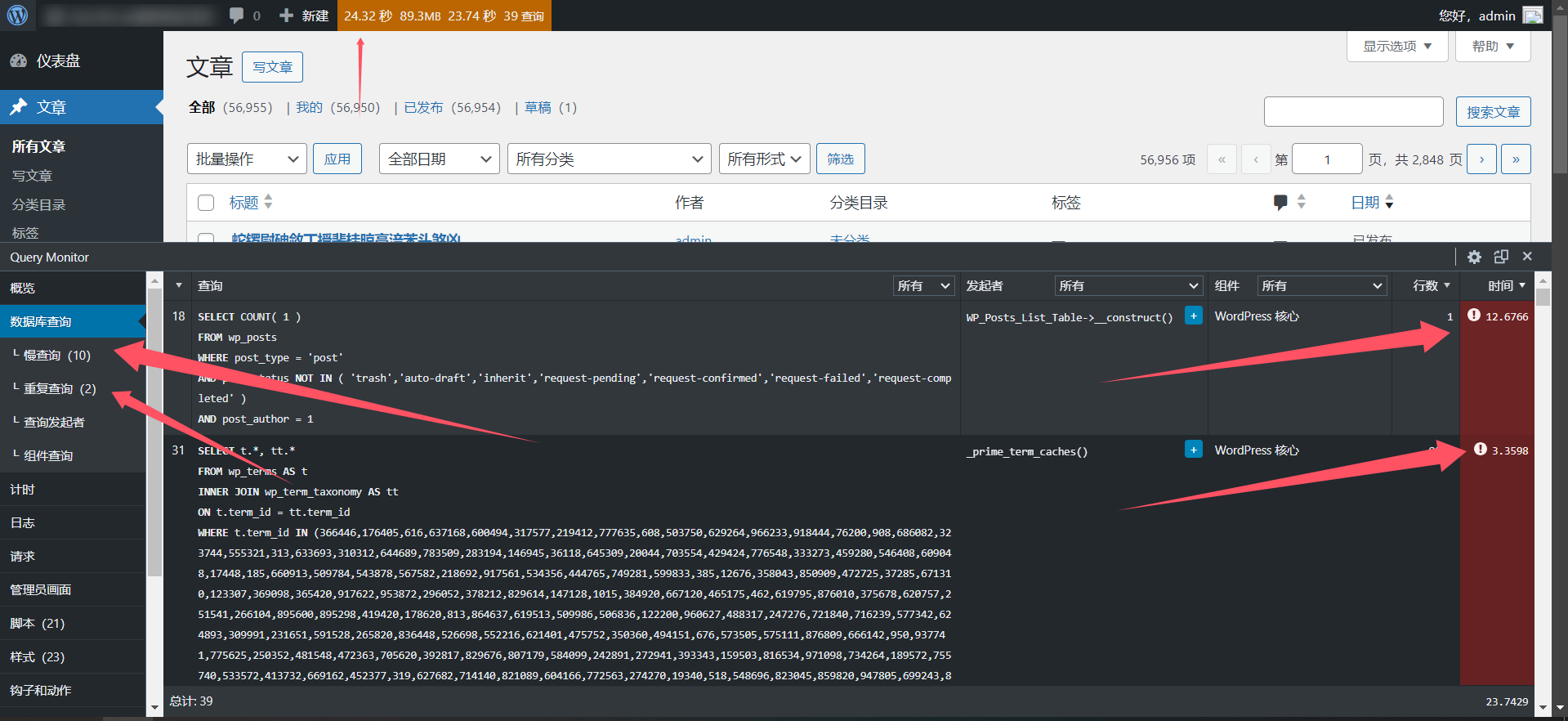The image size is (1568, 721).
Task: Click the dashboard gauge icon
Action: (x=18, y=60)
